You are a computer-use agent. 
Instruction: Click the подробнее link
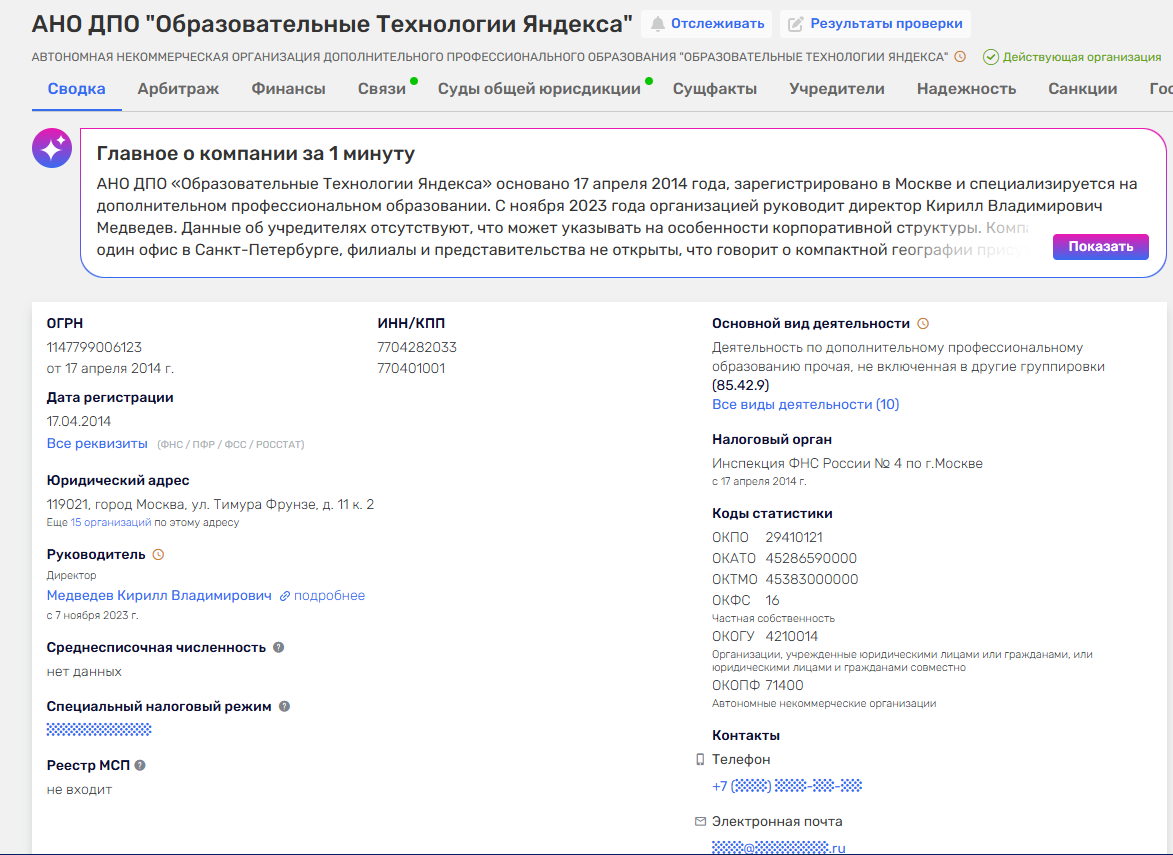tap(329, 596)
